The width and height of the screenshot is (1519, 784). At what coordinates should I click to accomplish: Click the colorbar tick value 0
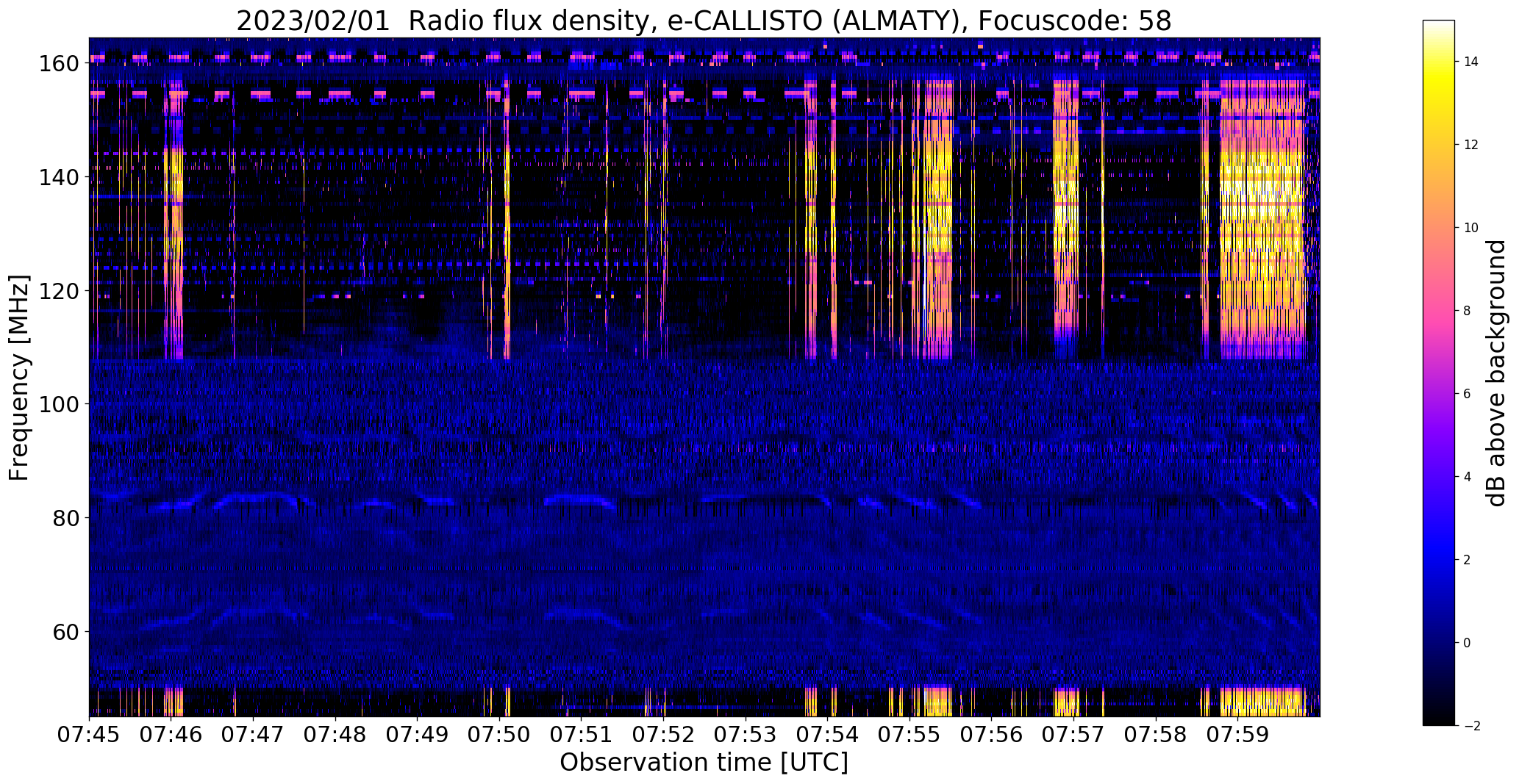coord(1468,643)
